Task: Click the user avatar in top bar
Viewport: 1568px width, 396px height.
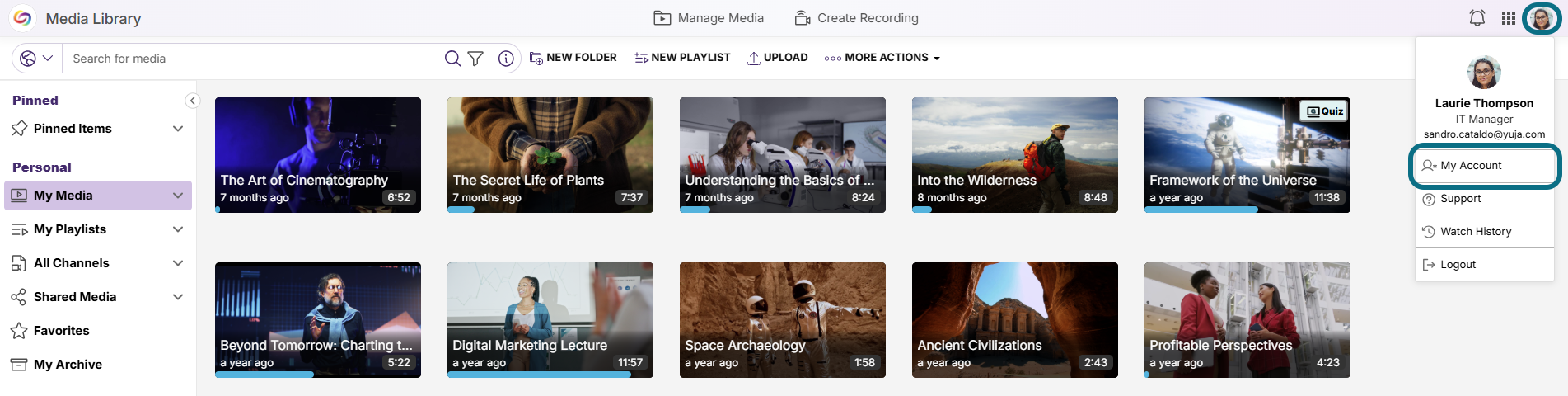Action: (x=1542, y=18)
